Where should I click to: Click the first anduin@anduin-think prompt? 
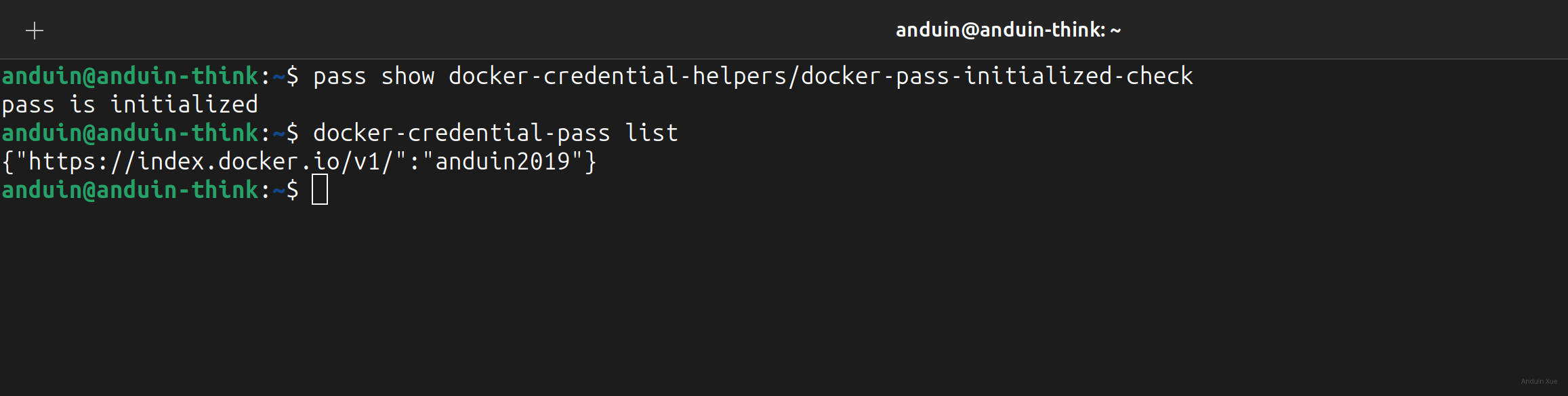(130, 76)
